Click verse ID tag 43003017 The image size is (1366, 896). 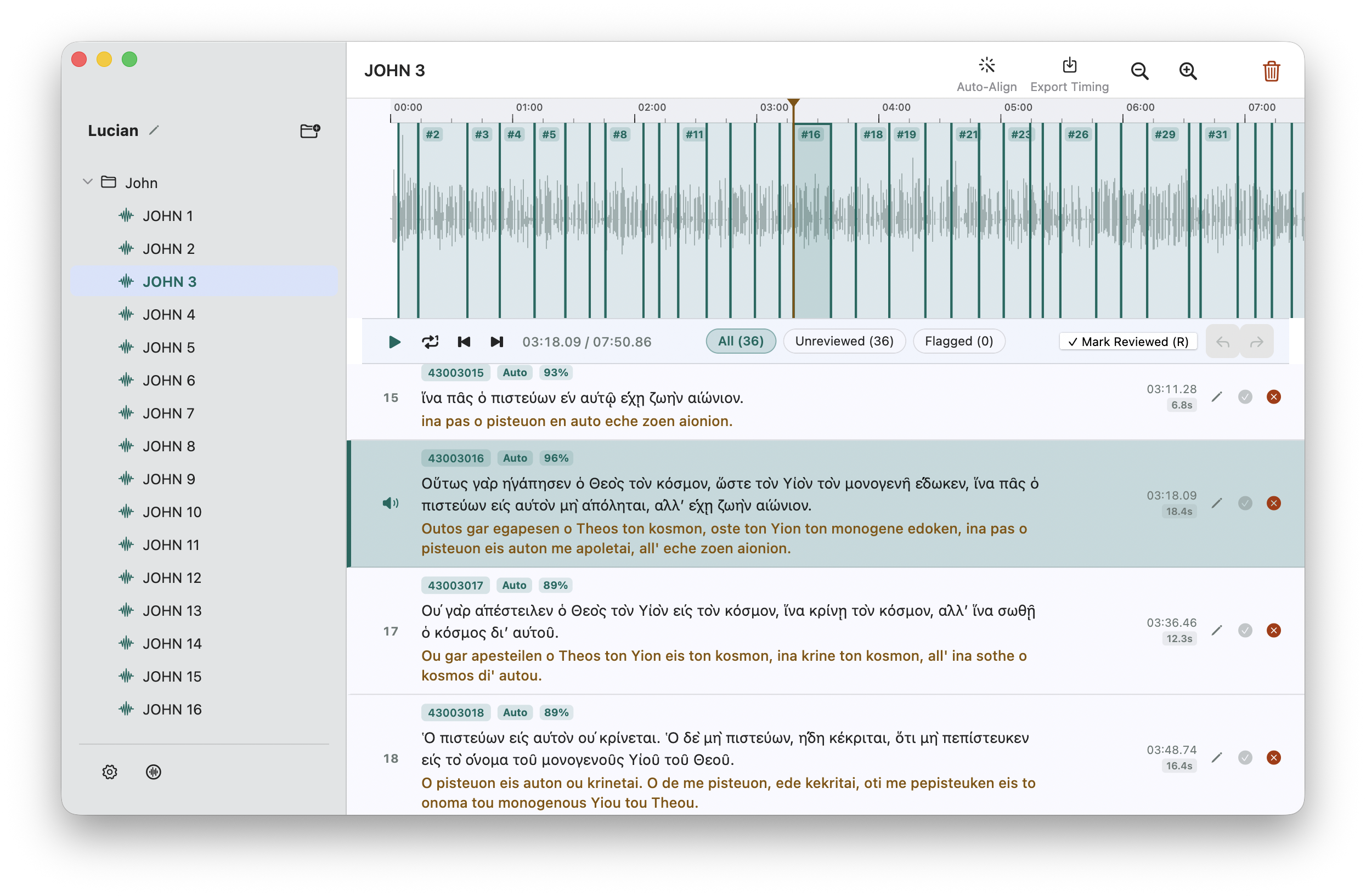click(x=455, y=585)
